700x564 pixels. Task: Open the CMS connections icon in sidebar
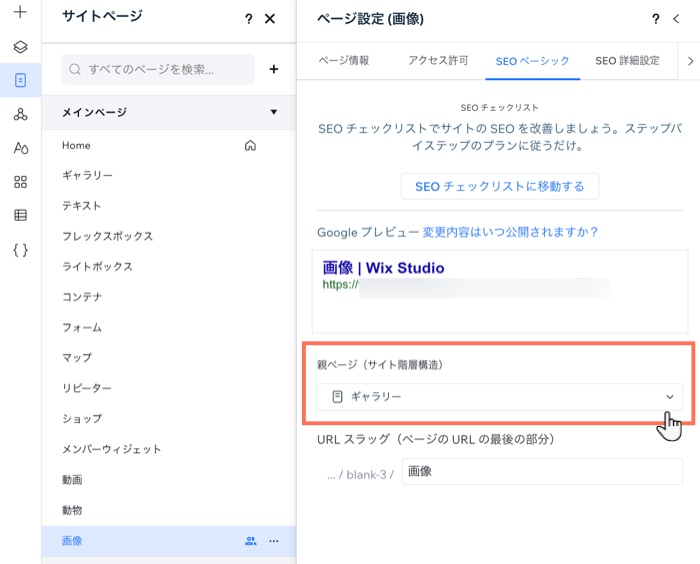click(x=20, y=115)
